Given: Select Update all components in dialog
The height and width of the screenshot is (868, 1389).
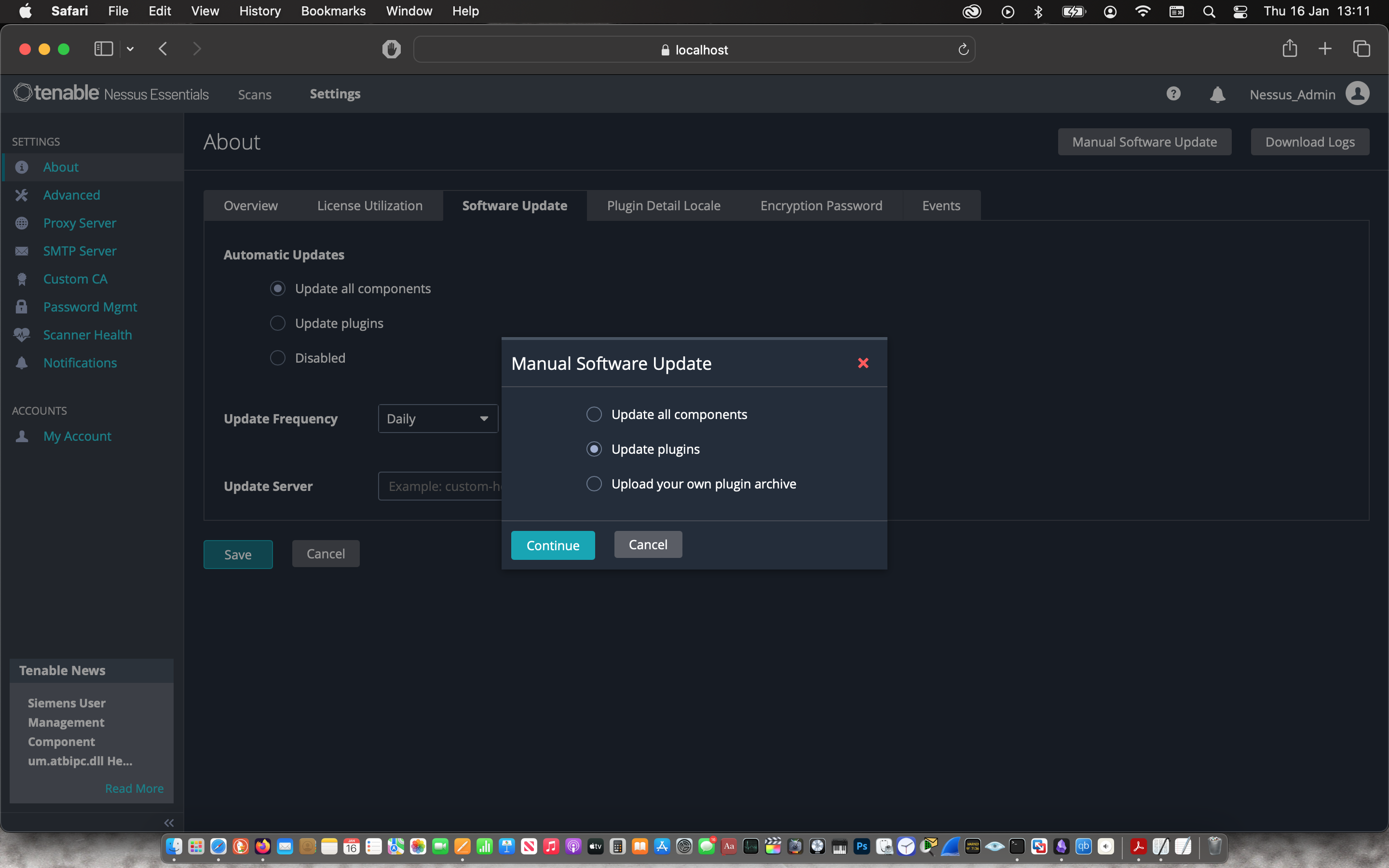Looking at the screenshot, I should coord(594,415).
